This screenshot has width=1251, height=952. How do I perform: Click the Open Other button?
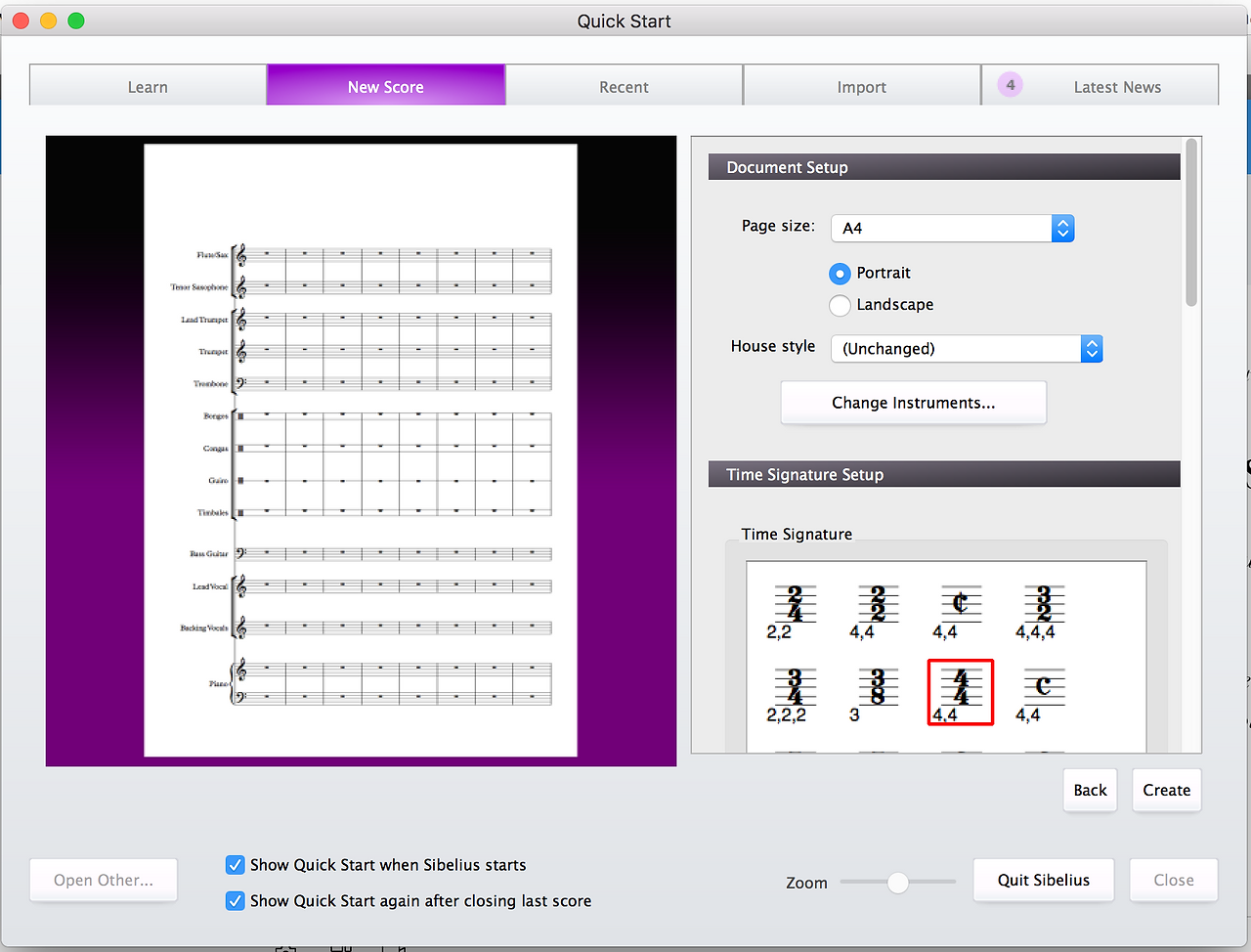coord(104,880)
